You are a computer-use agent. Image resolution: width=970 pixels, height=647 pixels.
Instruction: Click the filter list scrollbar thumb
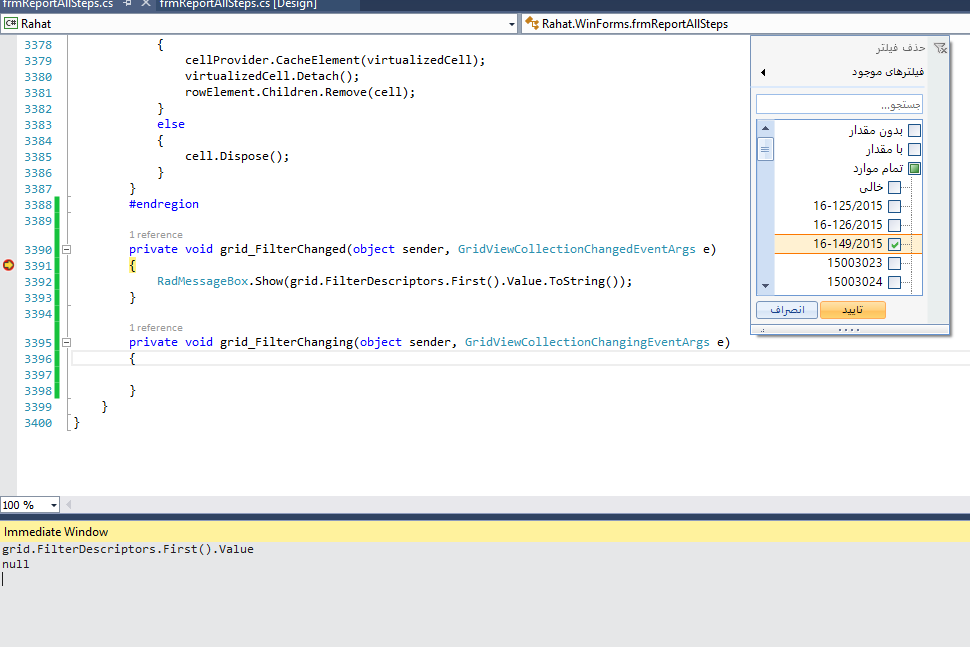click(x=765, y=149)
